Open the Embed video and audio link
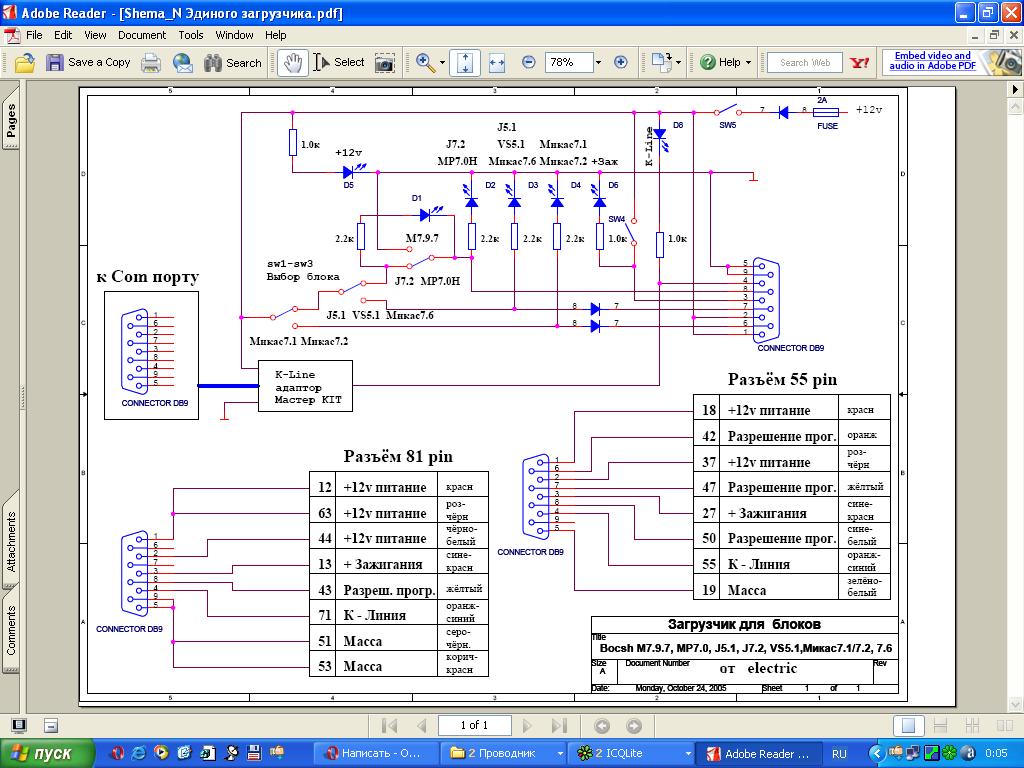Screen dimensions: 1024x768 [933, 61]
